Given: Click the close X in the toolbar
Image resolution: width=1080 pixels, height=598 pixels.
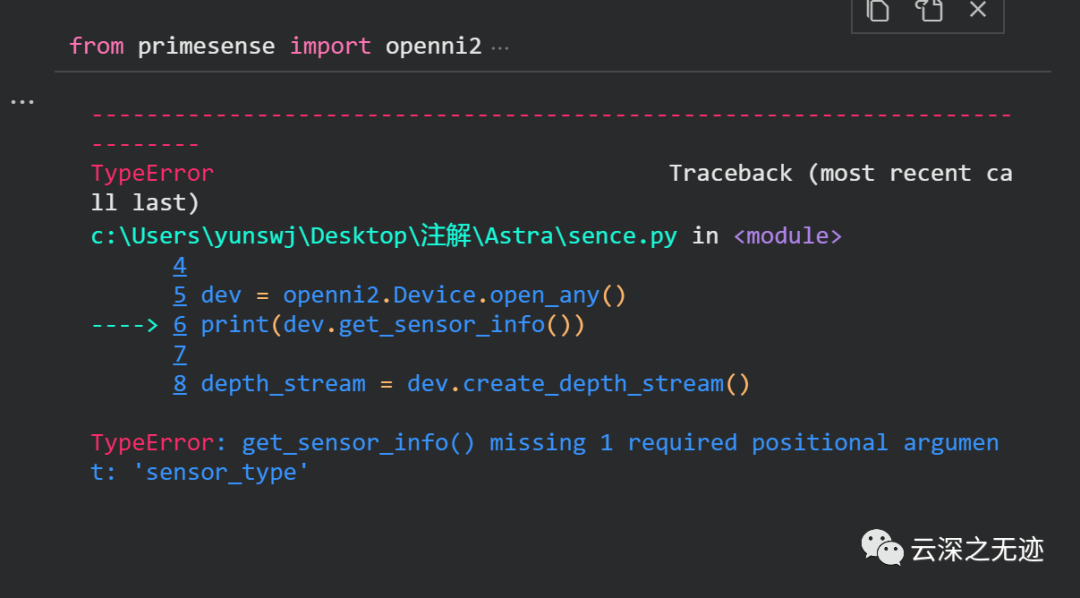Looking at the screenshot, I should (976, 11).
